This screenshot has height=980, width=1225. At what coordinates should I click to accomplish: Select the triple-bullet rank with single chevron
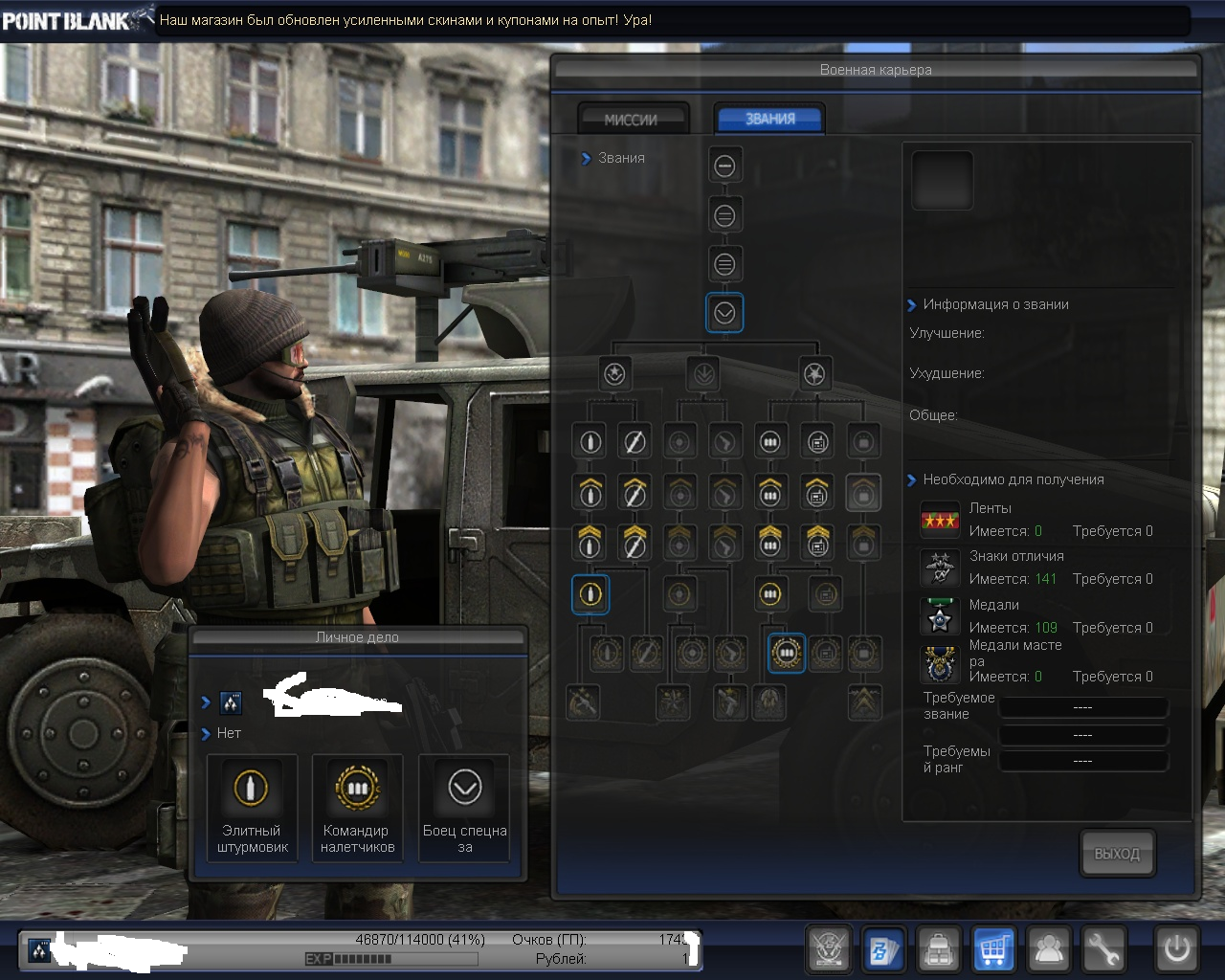click(x=769, y=492)
